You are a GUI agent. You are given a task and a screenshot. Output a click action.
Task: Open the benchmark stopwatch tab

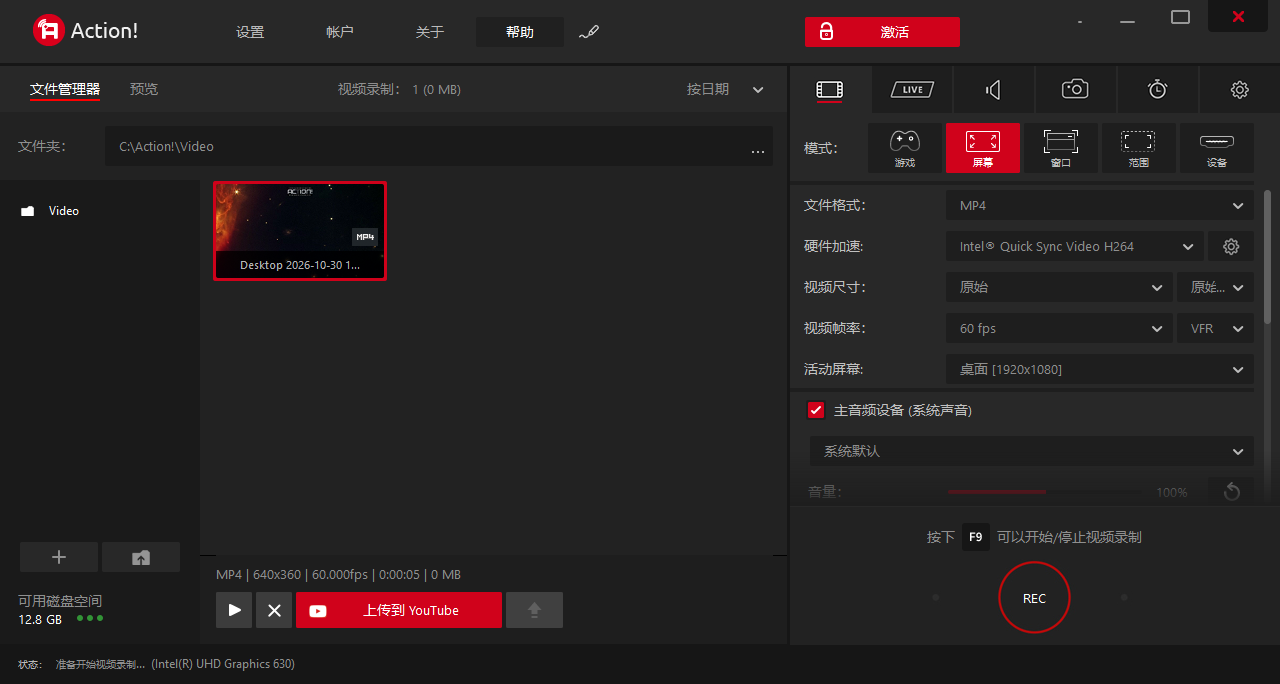coord(1157,90)
